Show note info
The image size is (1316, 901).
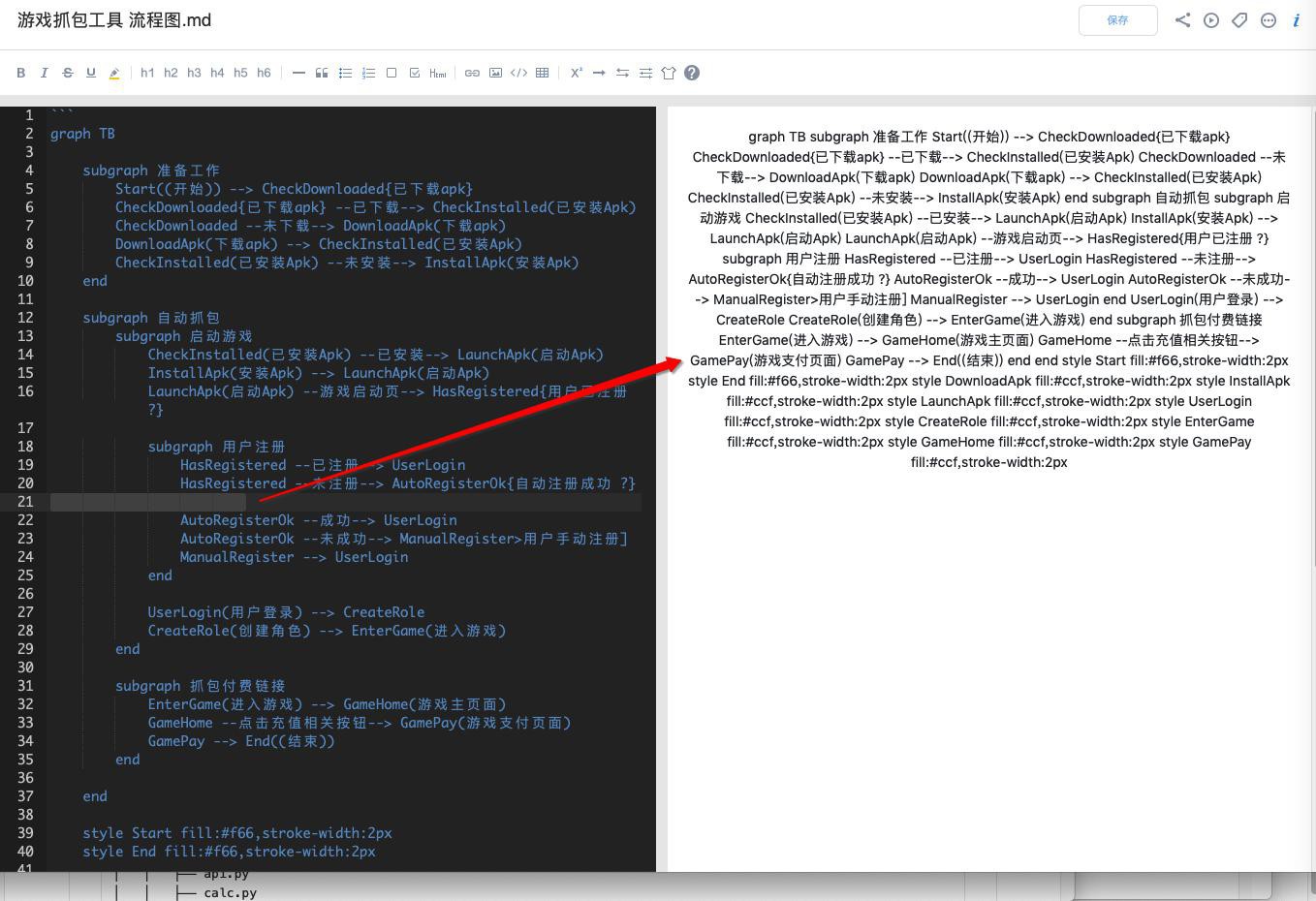click(x=1296, y=20)
